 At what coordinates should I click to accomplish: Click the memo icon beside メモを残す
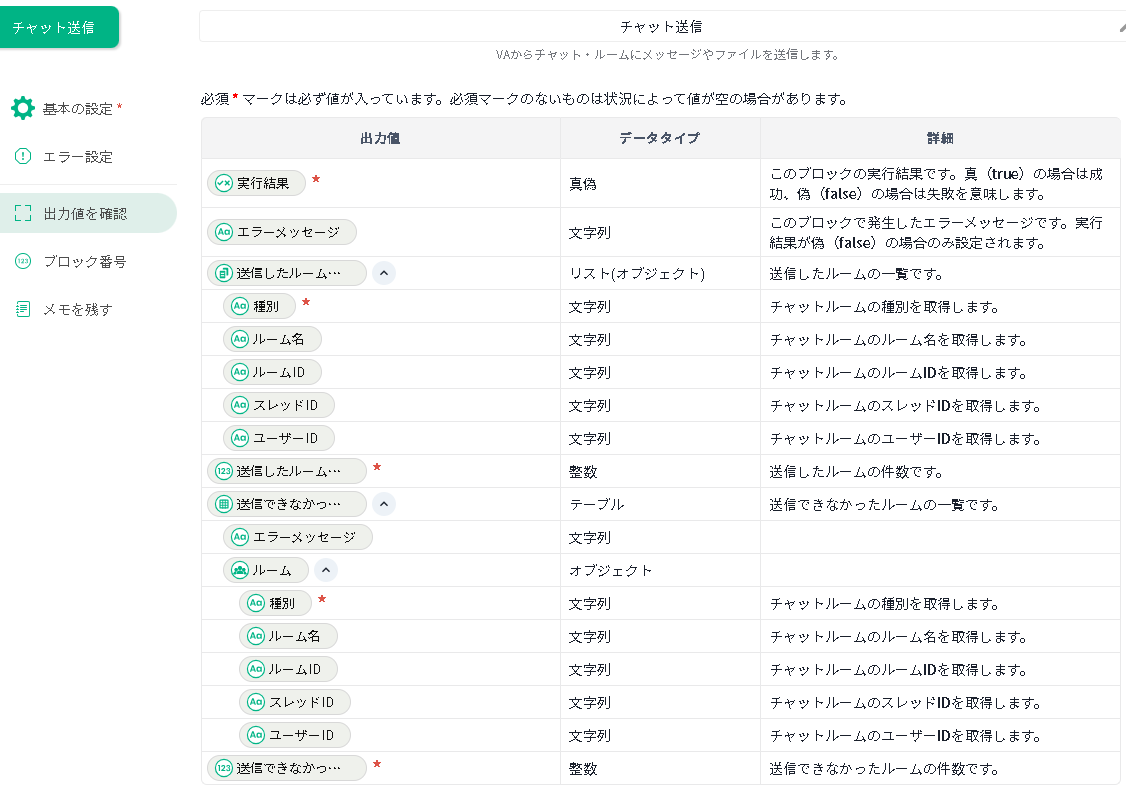tap(23, 309)
